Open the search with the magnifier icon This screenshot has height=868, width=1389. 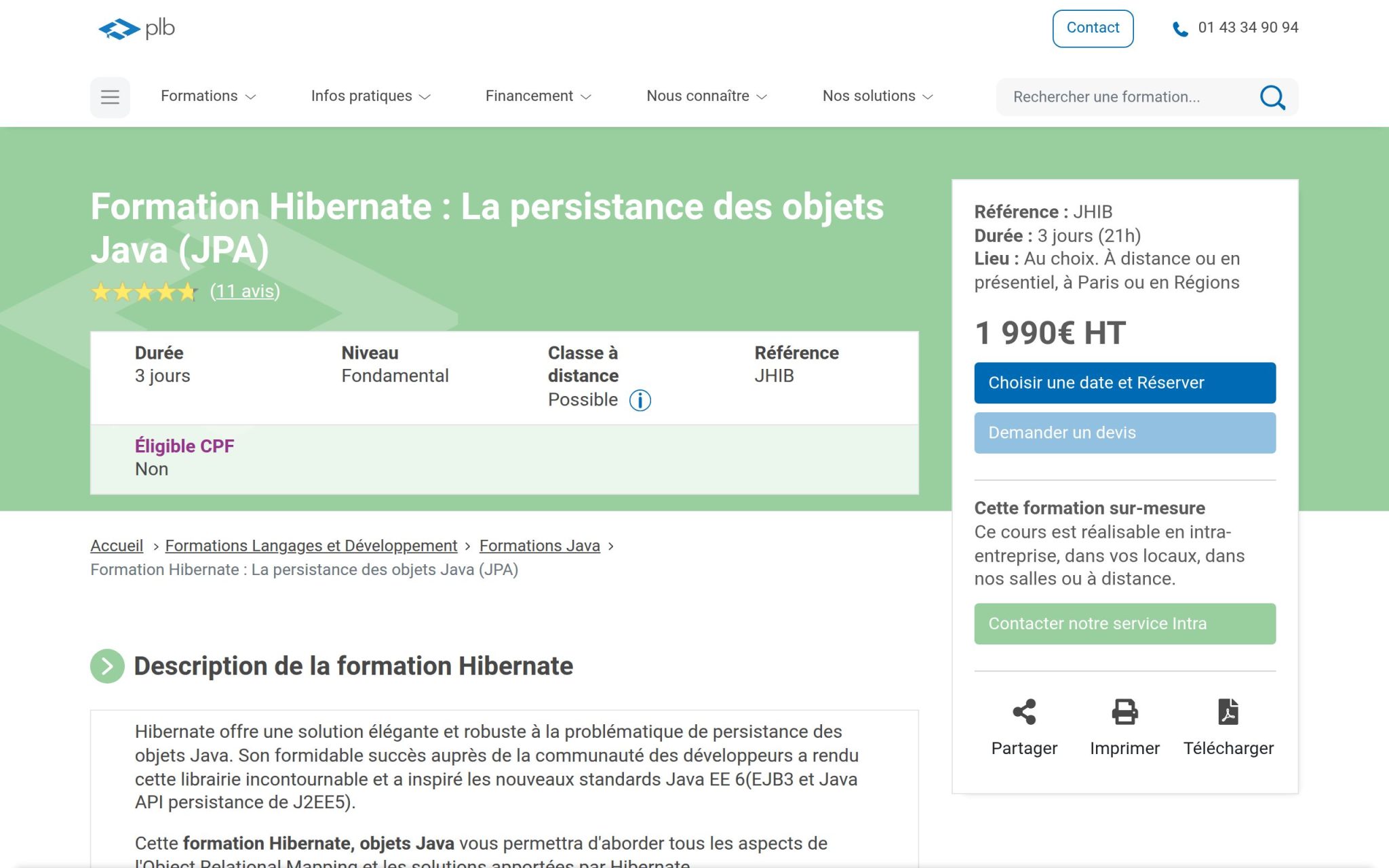coord(1273,97)
